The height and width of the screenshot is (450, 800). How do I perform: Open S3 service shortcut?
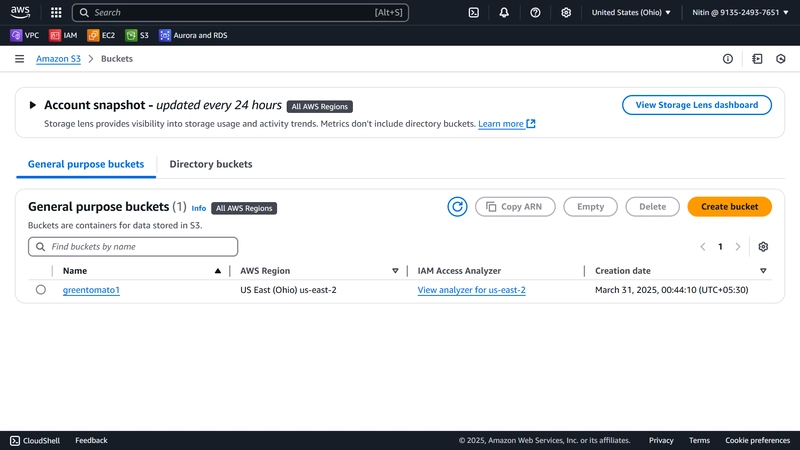click(x=137, y=35)
